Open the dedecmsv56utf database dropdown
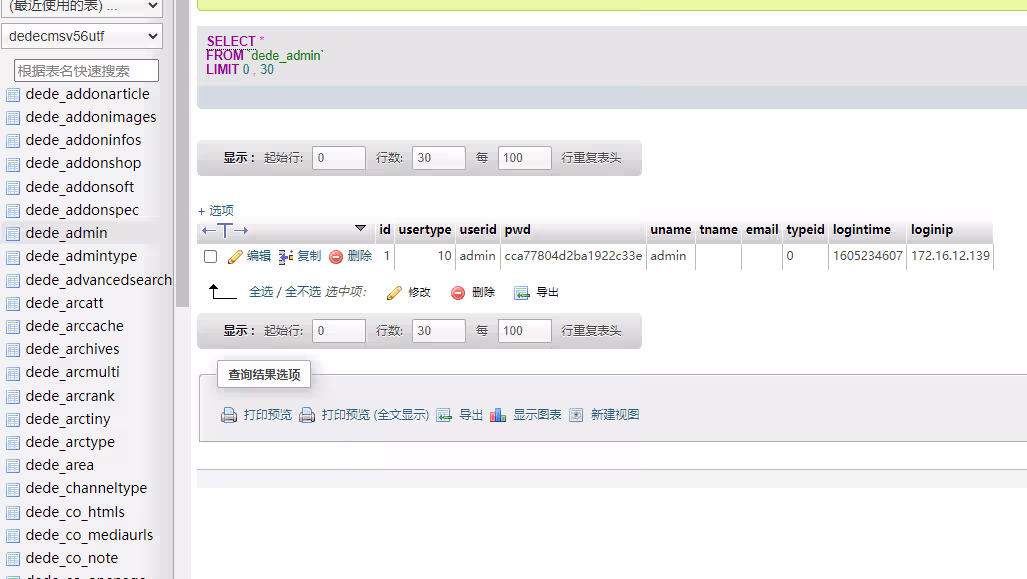This screenshot has width=1027, height=579. point(82,37)
